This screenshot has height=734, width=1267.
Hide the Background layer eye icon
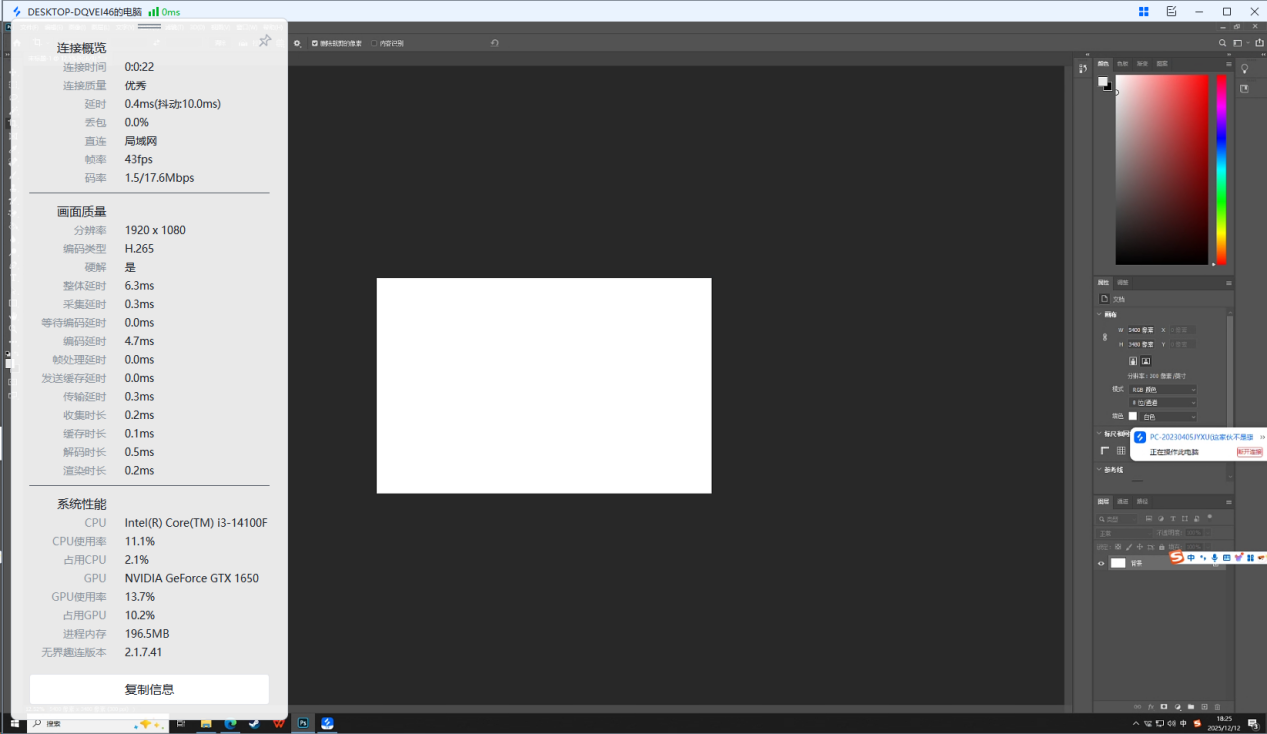coord(1101,563)
